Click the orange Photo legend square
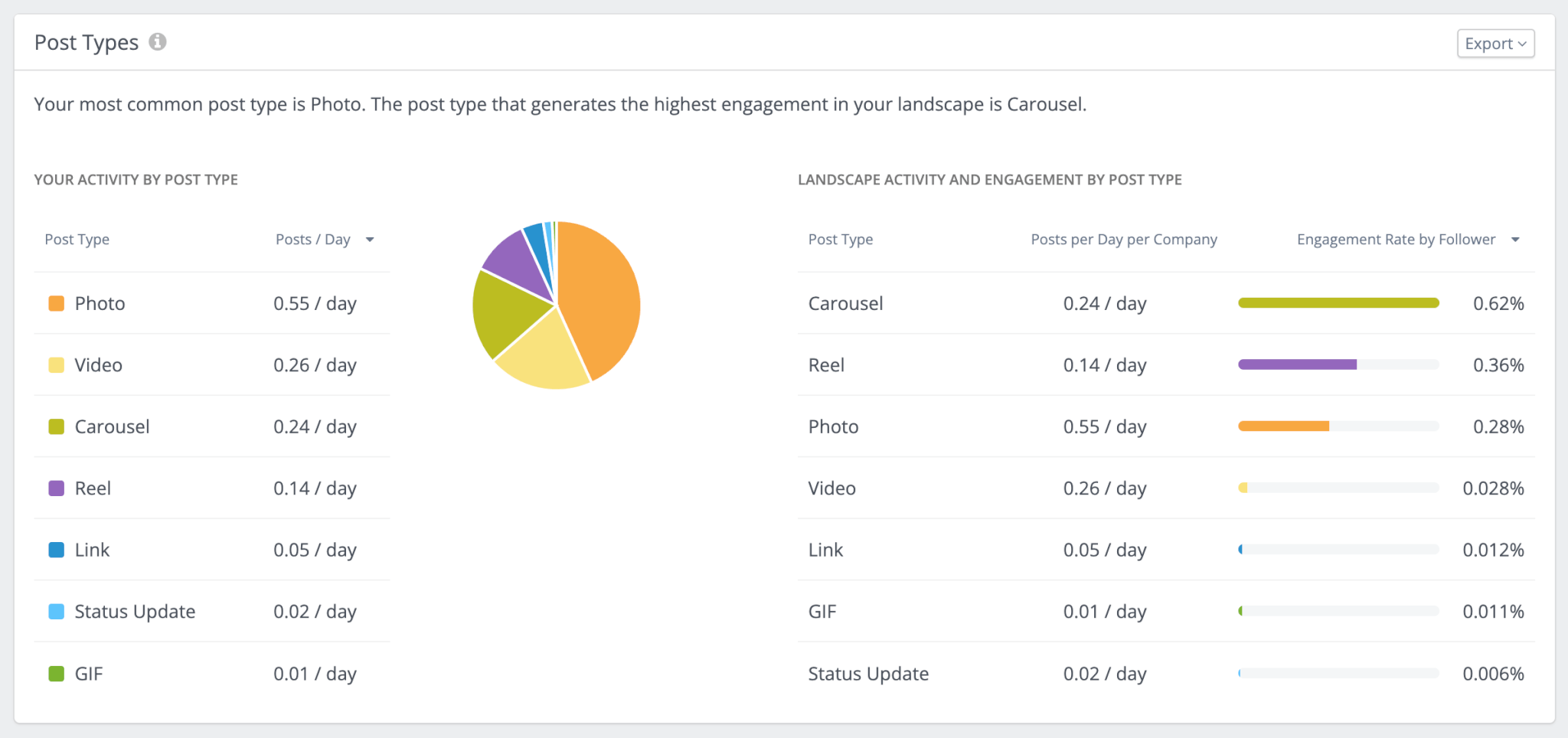The width and height of the screenshot is (1568, 738). click(x=56, y=302)
